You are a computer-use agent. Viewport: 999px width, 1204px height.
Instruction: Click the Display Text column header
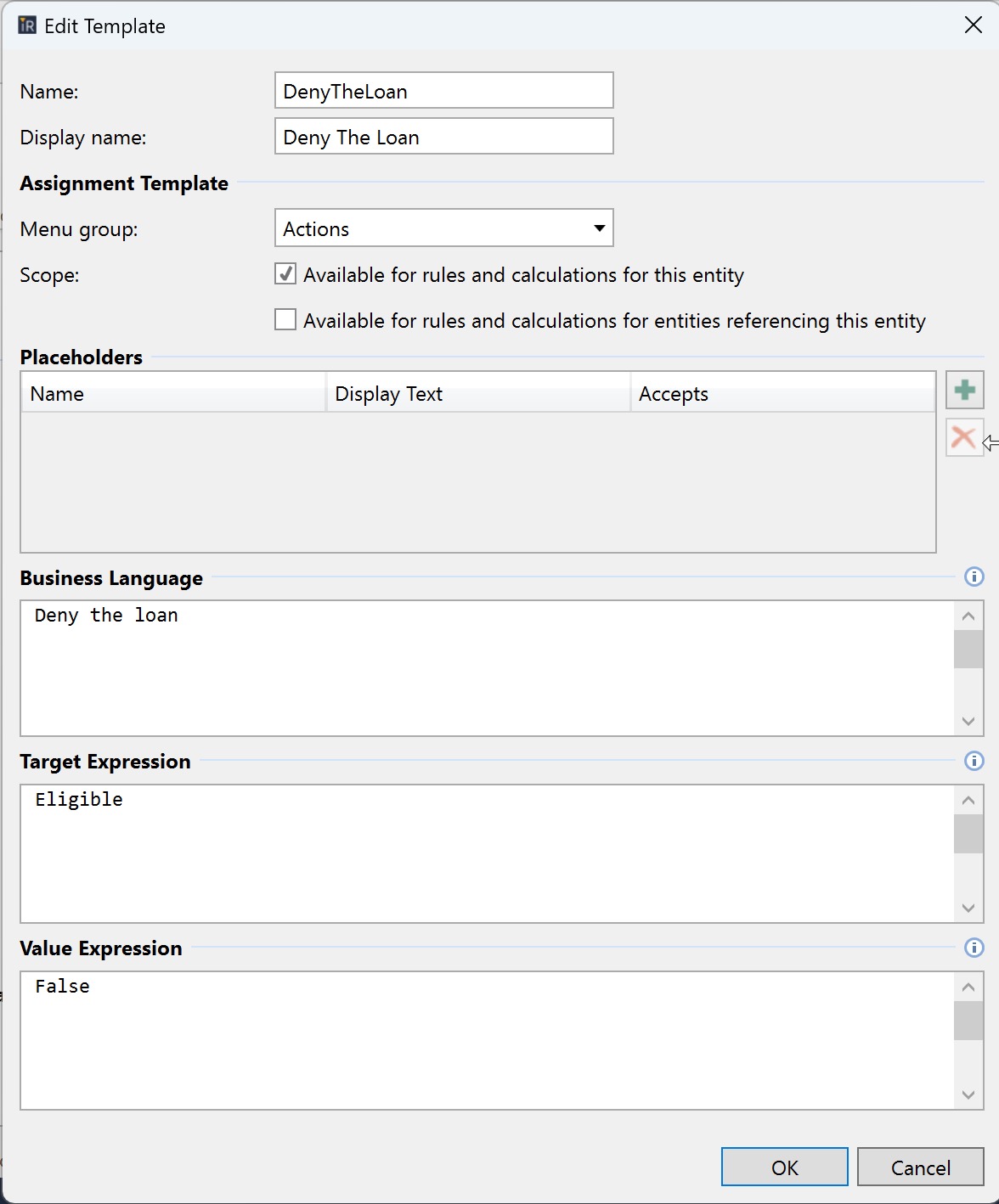(478, 394)
